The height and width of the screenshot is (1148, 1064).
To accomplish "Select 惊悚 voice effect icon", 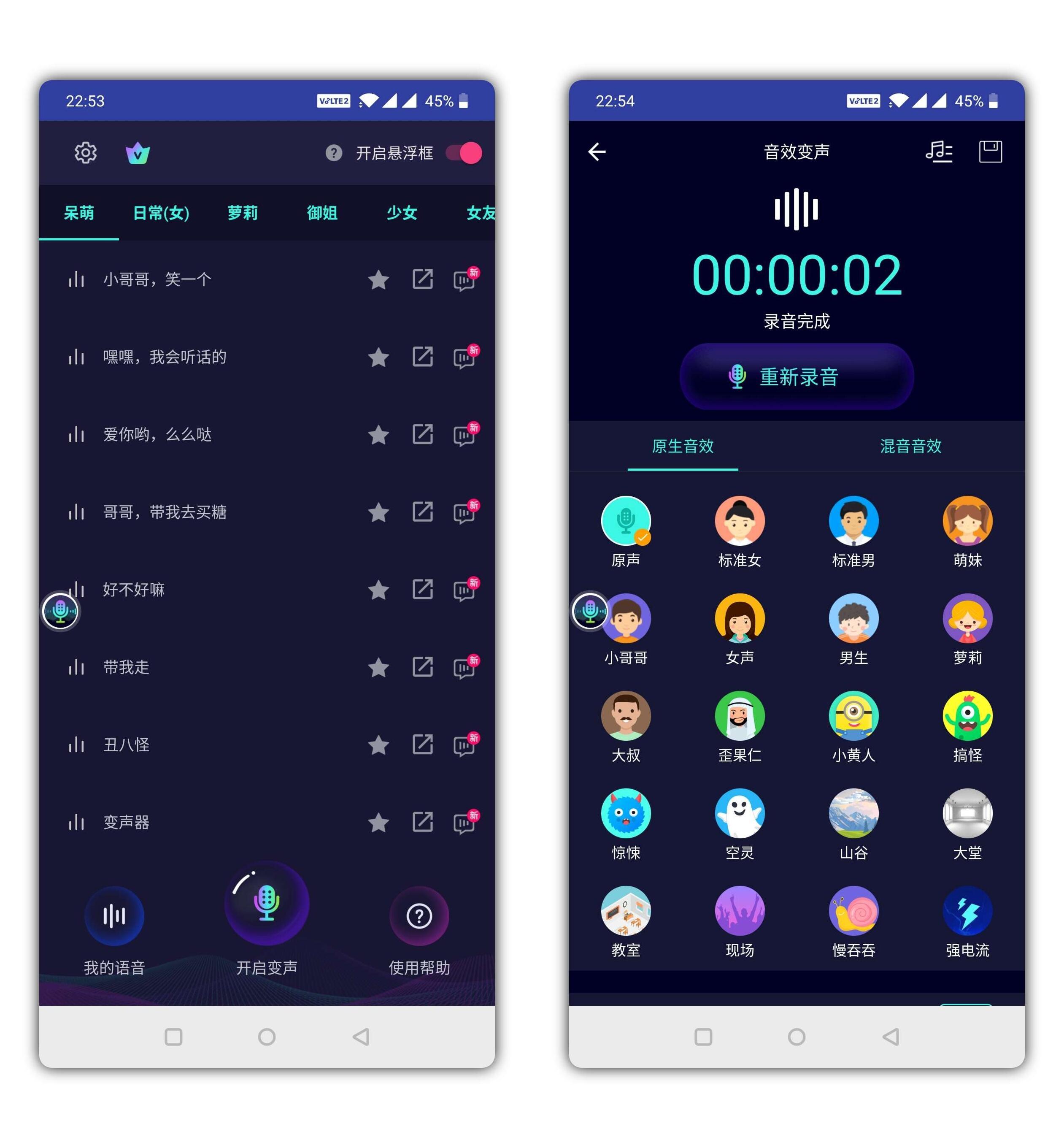I will (x=629, y=820).
